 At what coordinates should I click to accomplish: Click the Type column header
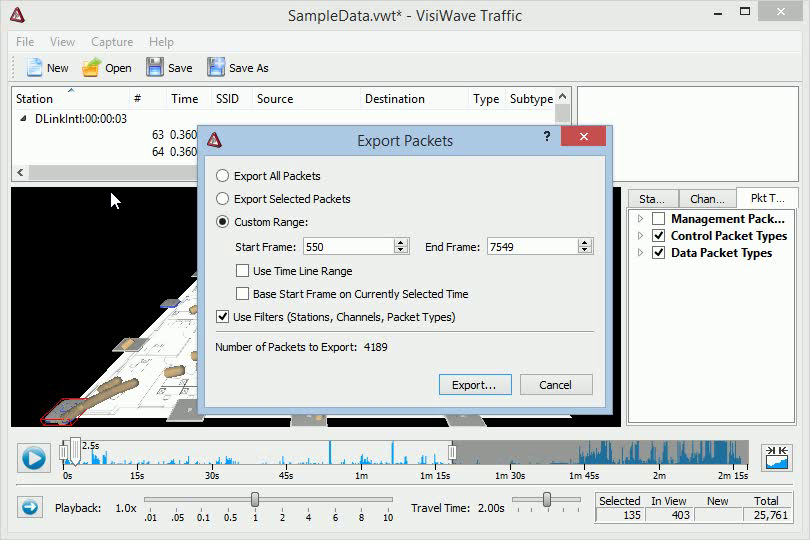(486, 99)
